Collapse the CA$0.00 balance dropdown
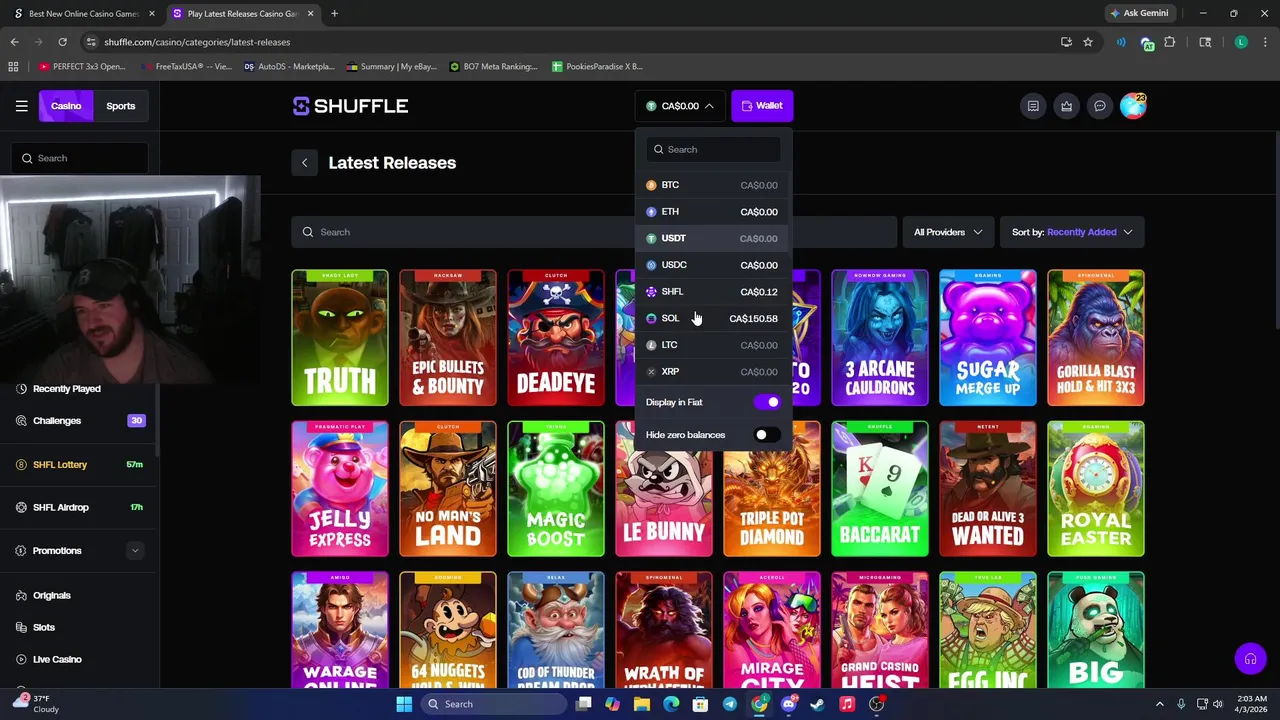The width and height of the screenshot is (1280, 720). point(680,106)
